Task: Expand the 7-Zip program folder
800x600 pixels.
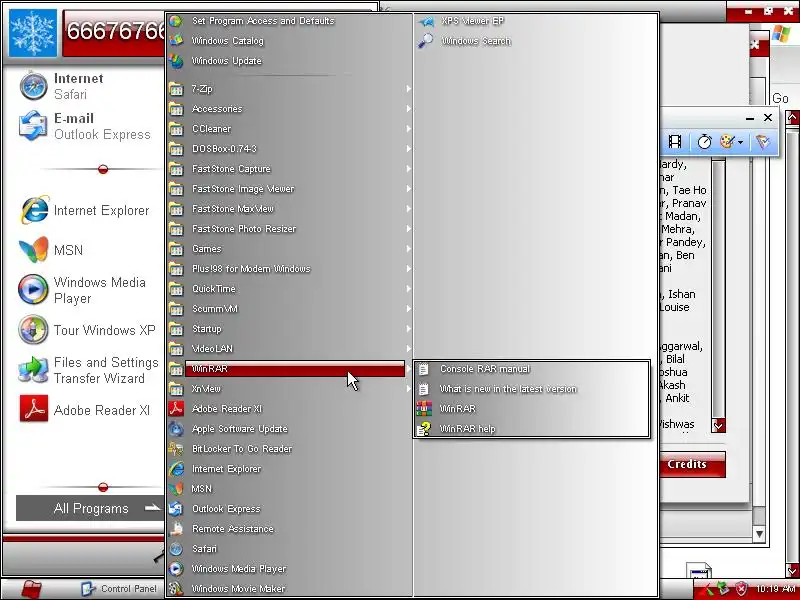Action: 289,89
